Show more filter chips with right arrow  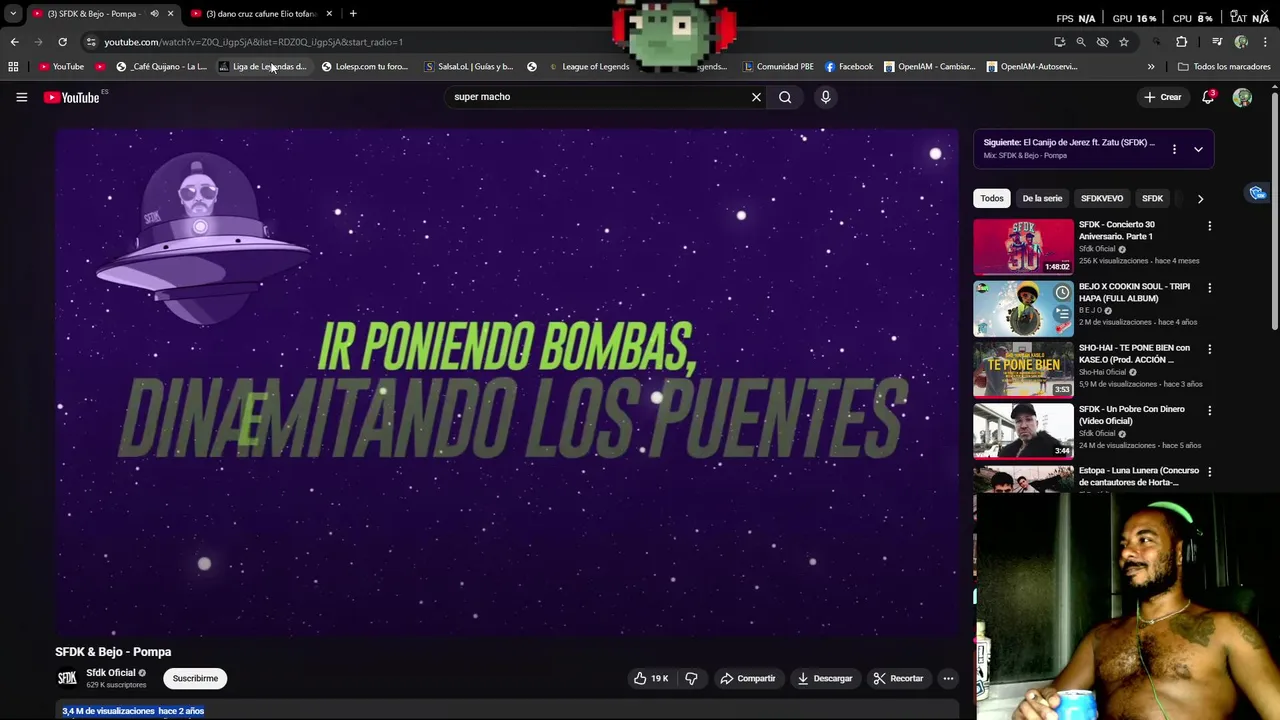point(1200,198)
